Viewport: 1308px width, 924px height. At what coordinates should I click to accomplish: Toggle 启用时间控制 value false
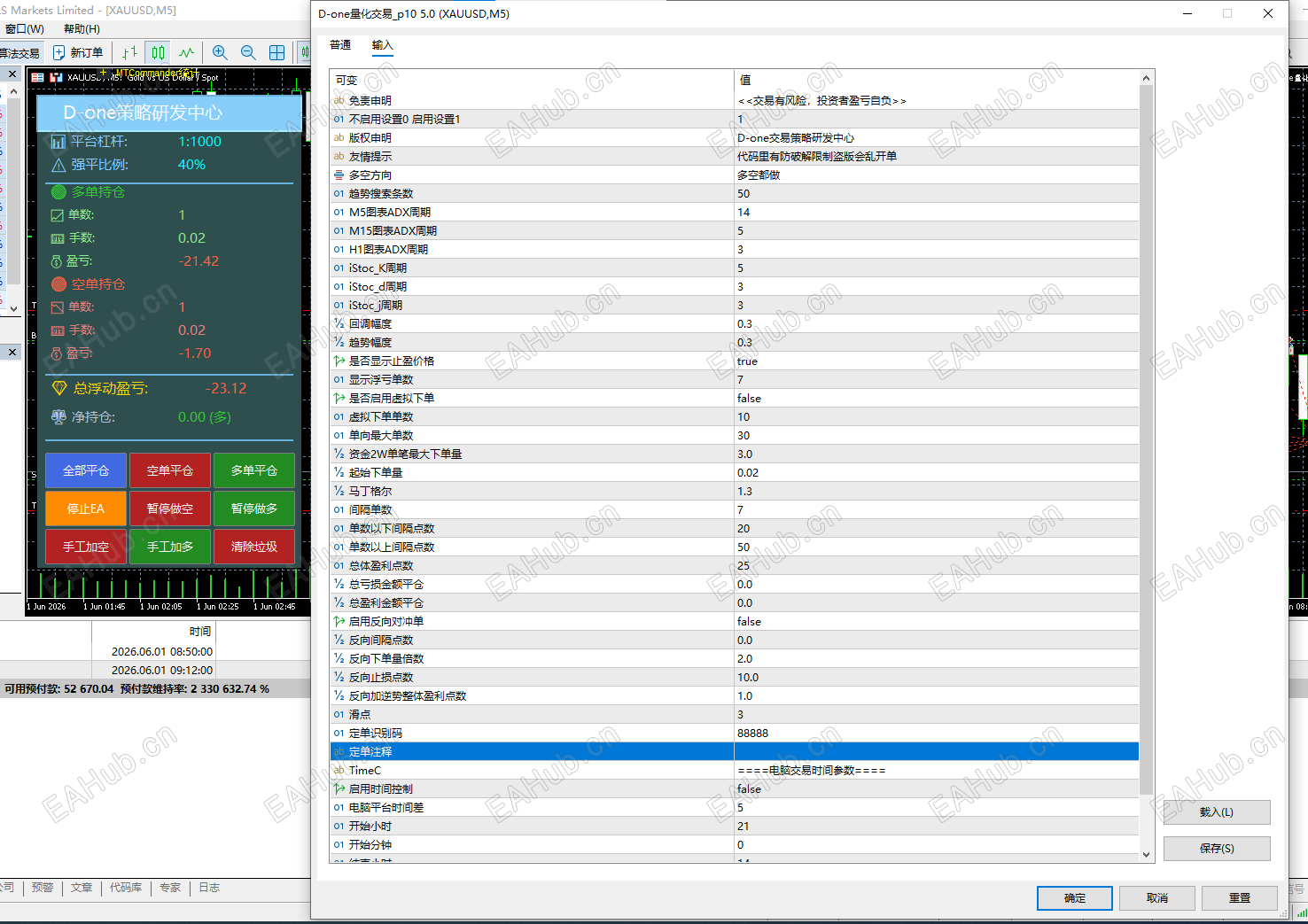point(937,789)
